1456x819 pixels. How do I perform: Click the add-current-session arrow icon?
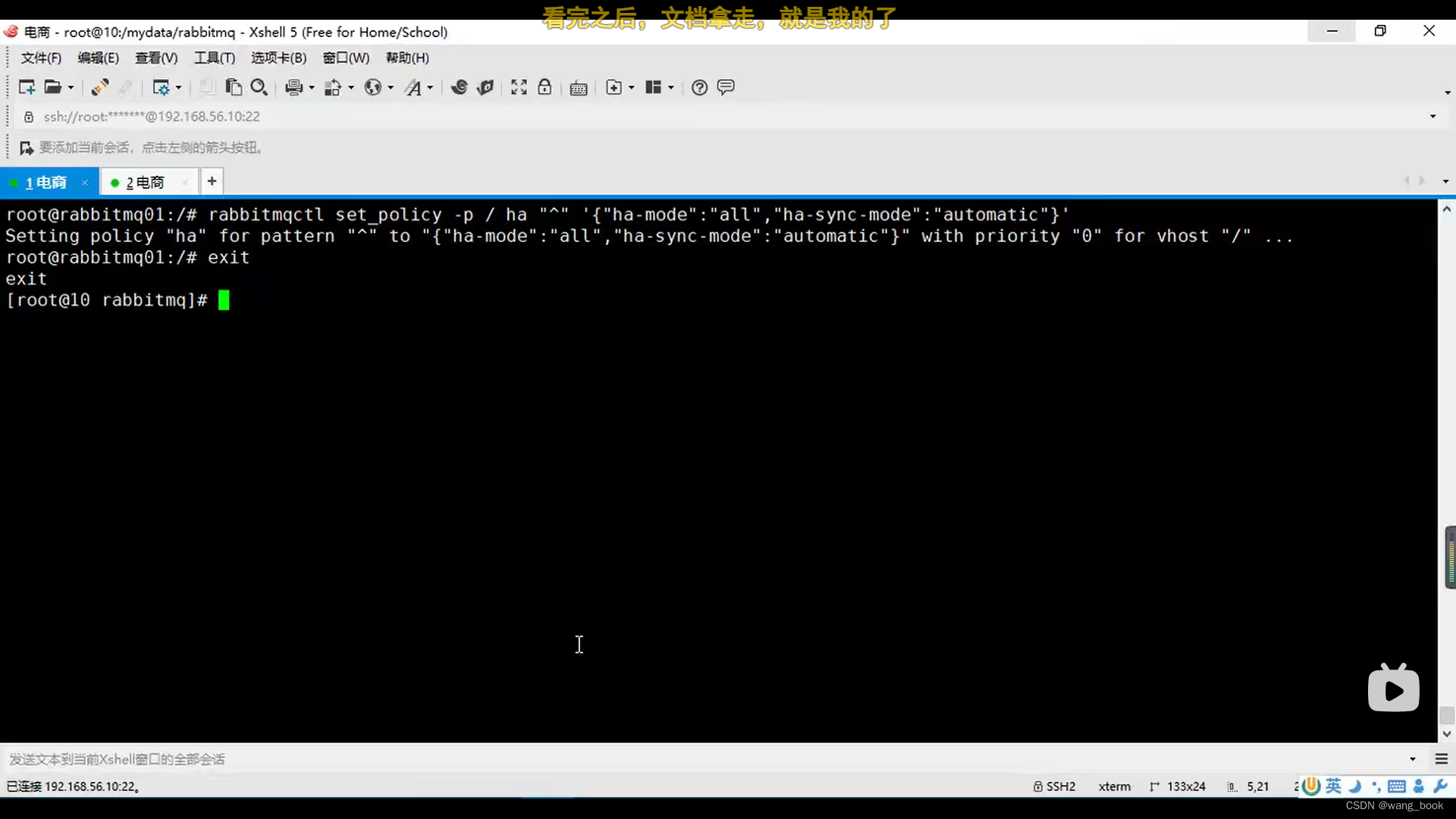pyautogui.click(x=26, y=148)
